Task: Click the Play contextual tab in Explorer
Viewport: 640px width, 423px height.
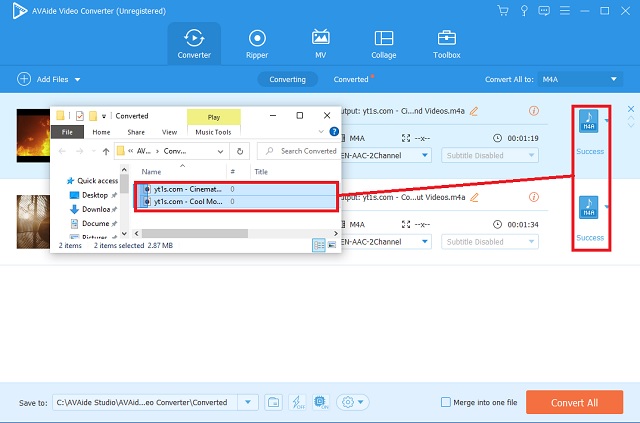Action: [x=213, y=117]
